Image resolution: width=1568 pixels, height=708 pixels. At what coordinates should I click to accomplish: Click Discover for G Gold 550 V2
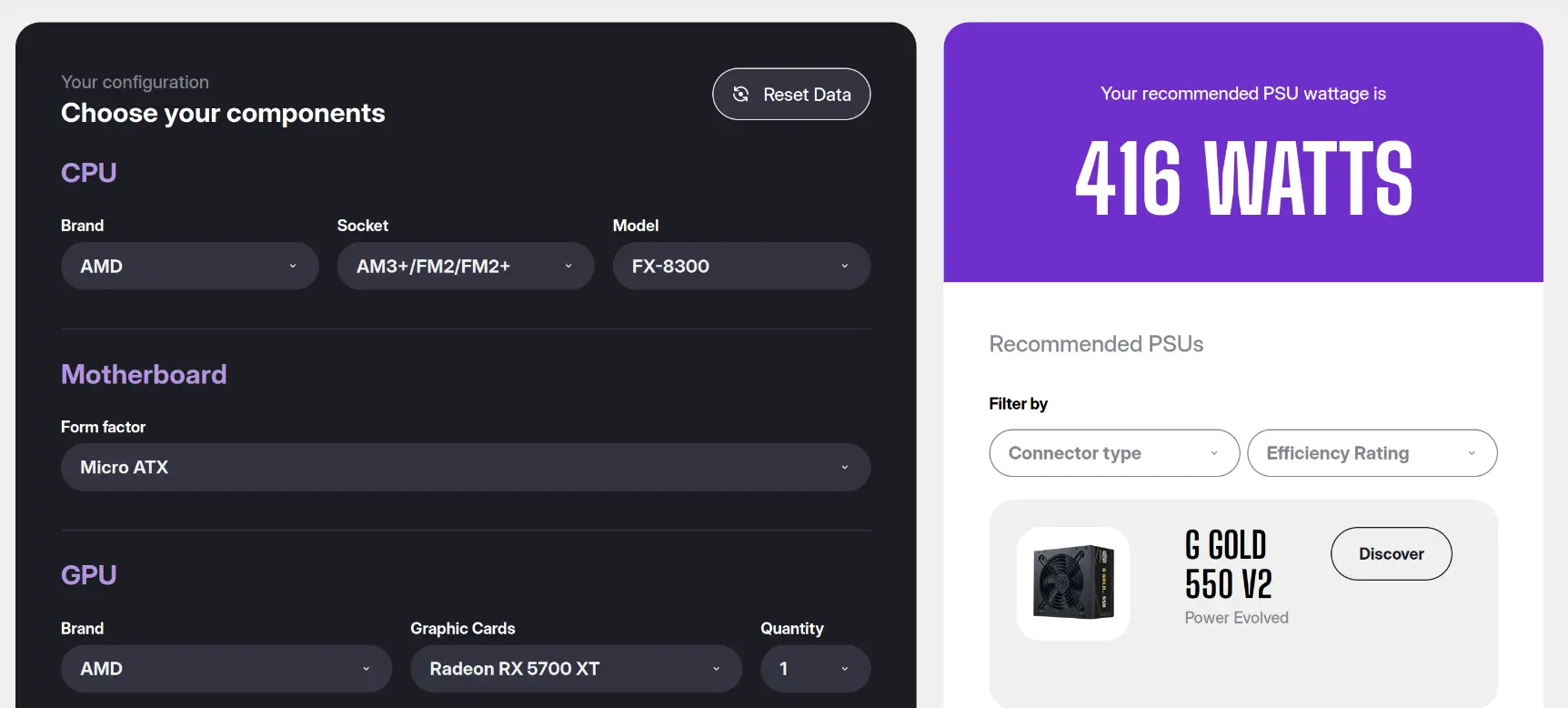(1391, 553)
